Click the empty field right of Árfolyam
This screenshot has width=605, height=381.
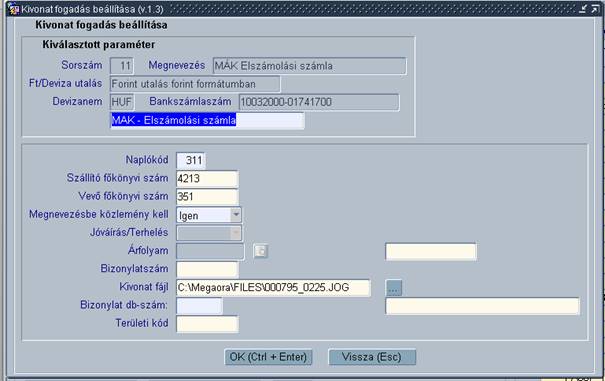pyautogui.click(x=431, y=252)
